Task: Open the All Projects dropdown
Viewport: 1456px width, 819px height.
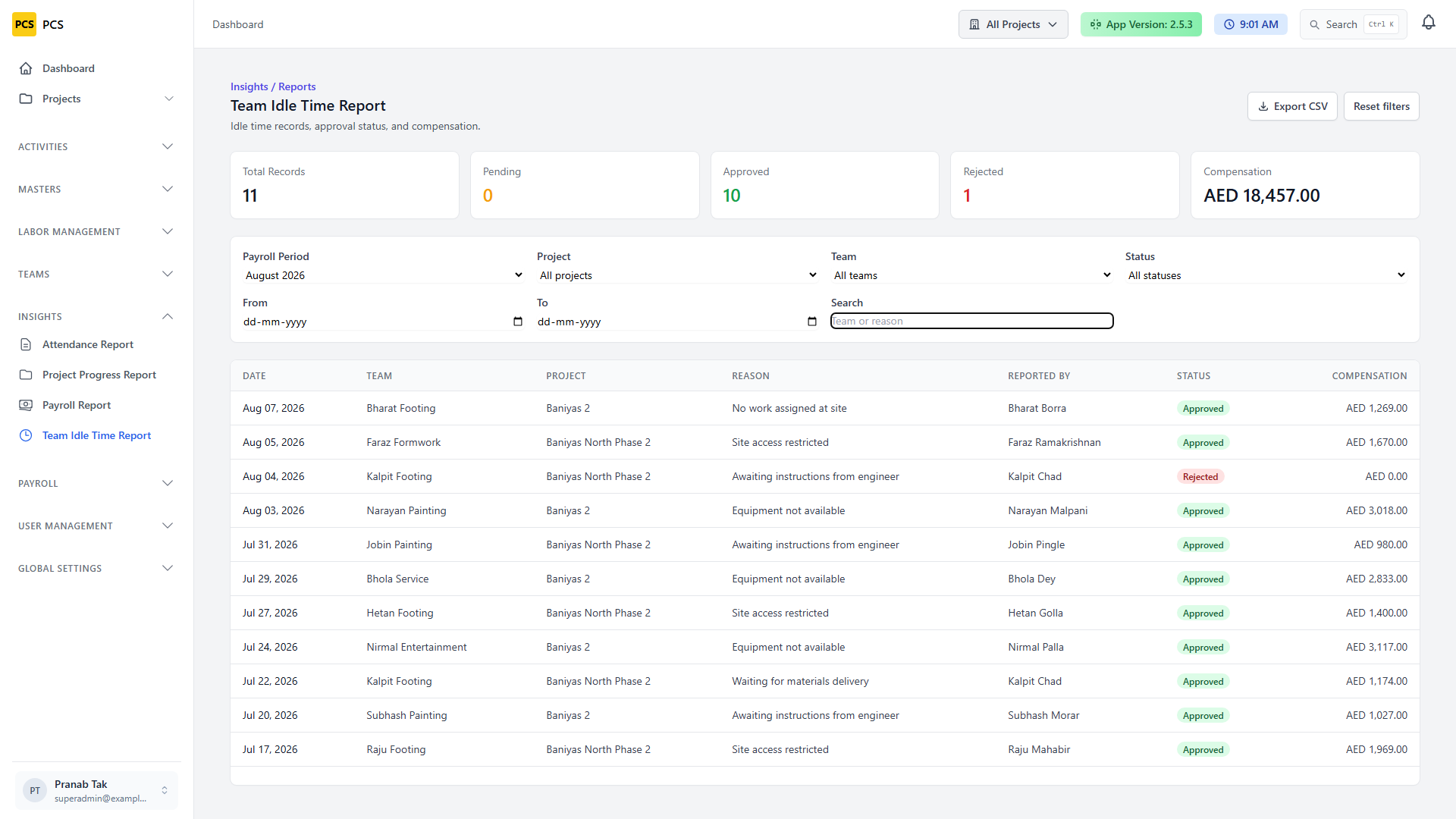Action: (x=1013, y=24)
